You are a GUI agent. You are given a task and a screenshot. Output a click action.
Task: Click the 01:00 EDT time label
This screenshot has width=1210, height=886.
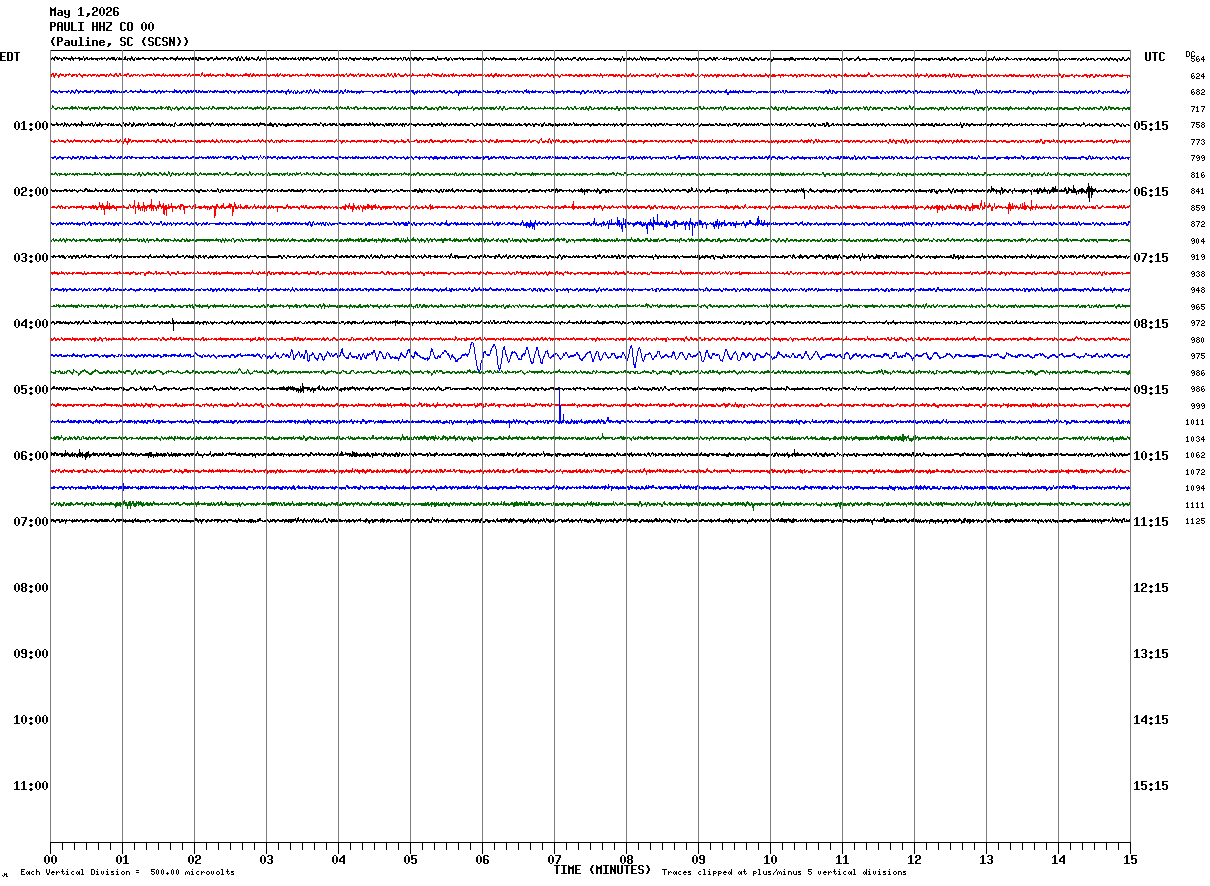click(31, 126)
